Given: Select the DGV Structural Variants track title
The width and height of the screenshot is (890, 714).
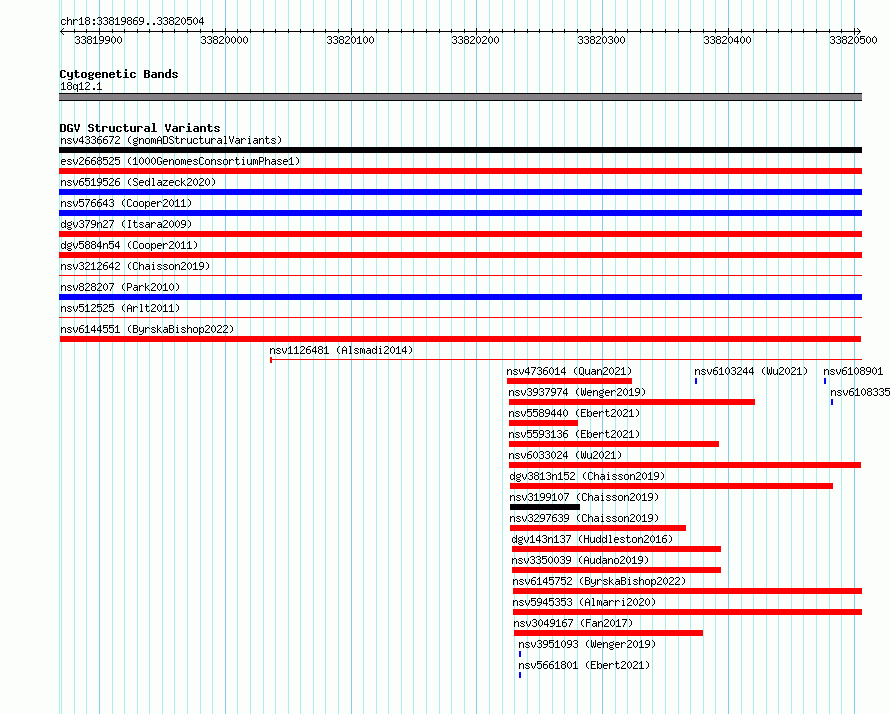Looking at the screenshot, I should pyautogui.click(x=140, y=128).
